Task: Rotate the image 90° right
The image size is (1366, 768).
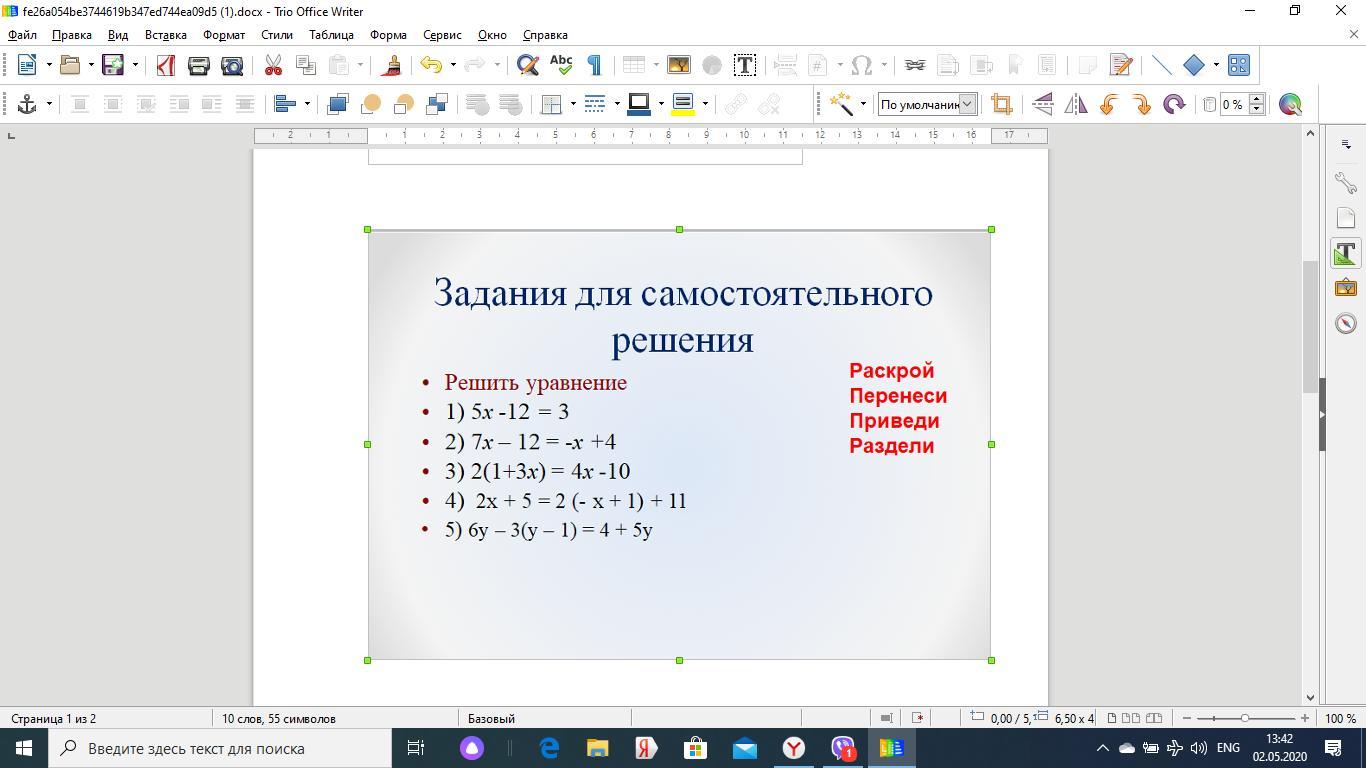Action: (x=1141, y=104)
